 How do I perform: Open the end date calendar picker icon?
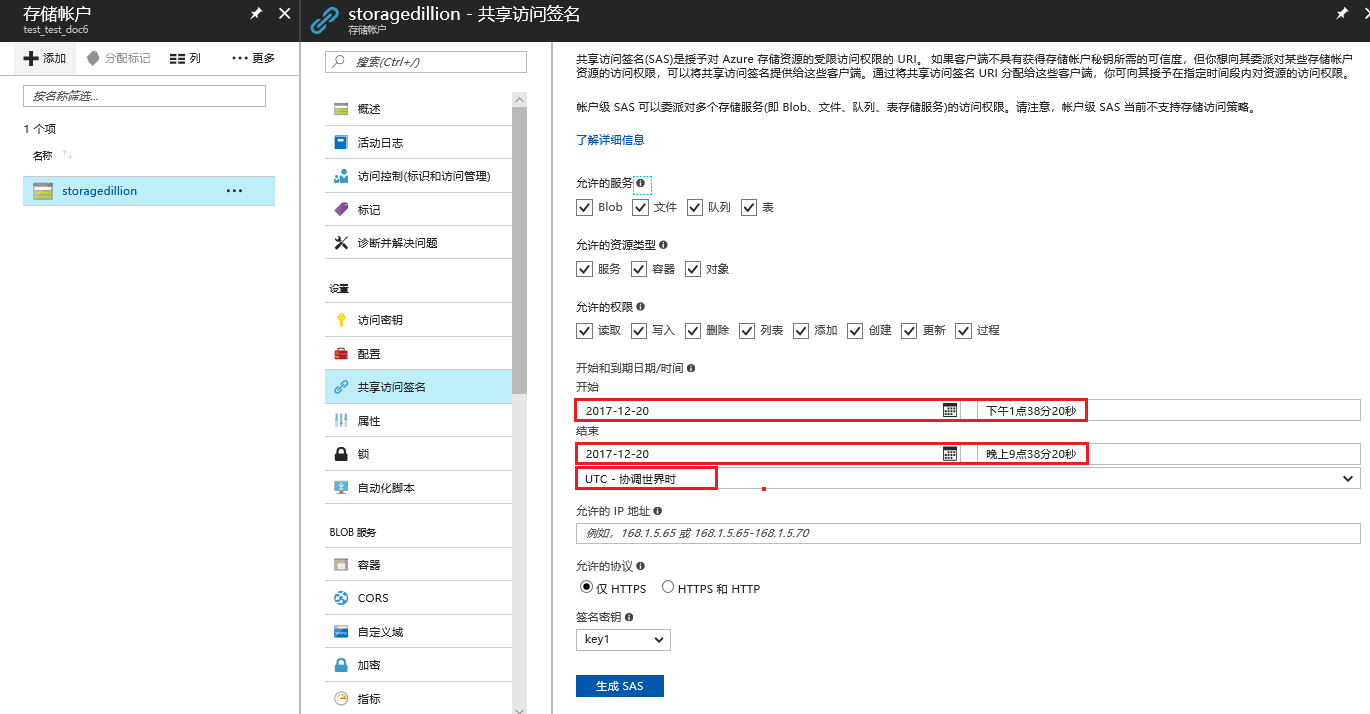tap(950, 454)
